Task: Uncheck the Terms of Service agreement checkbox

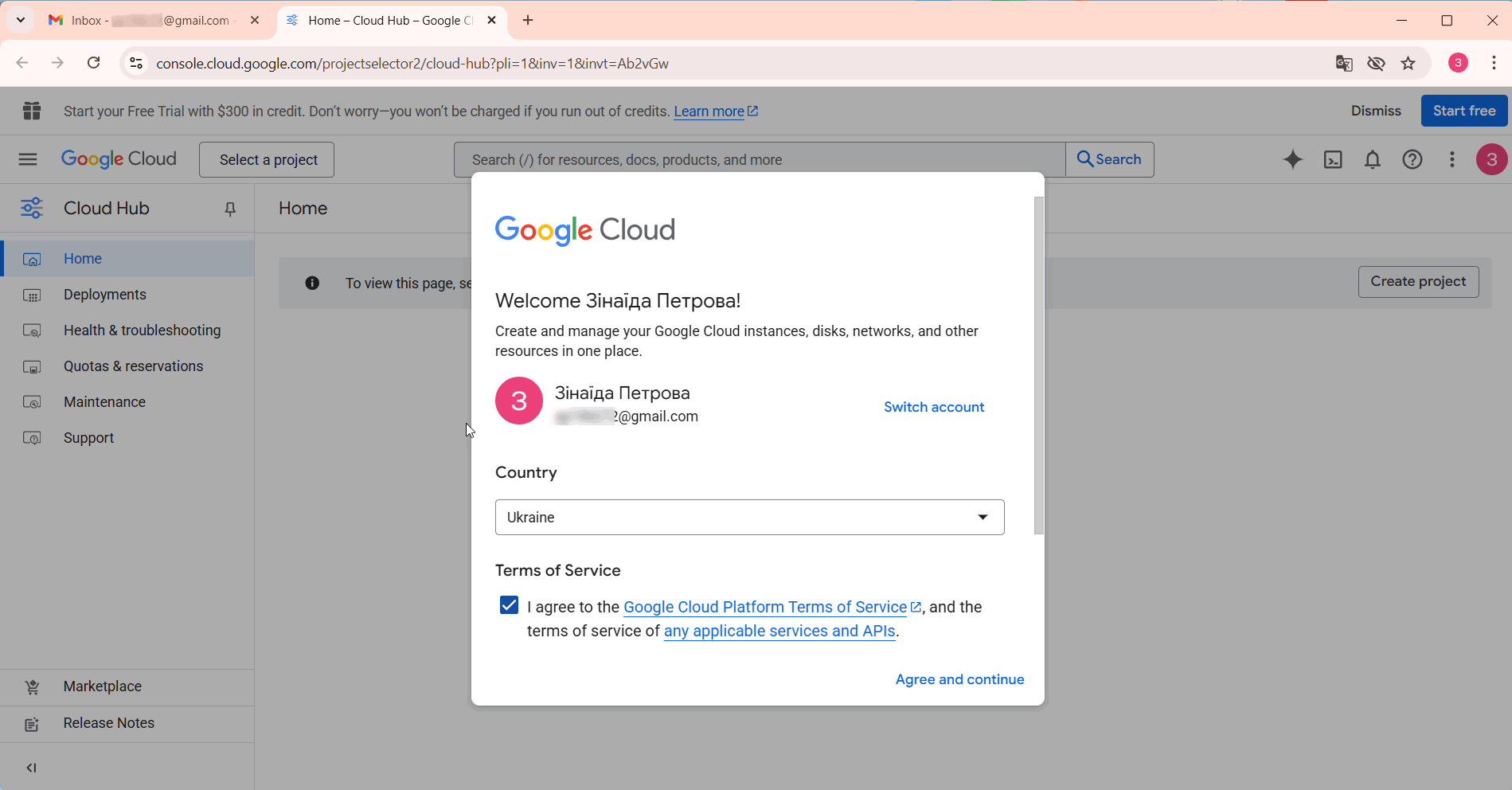Action: point(509,605)
